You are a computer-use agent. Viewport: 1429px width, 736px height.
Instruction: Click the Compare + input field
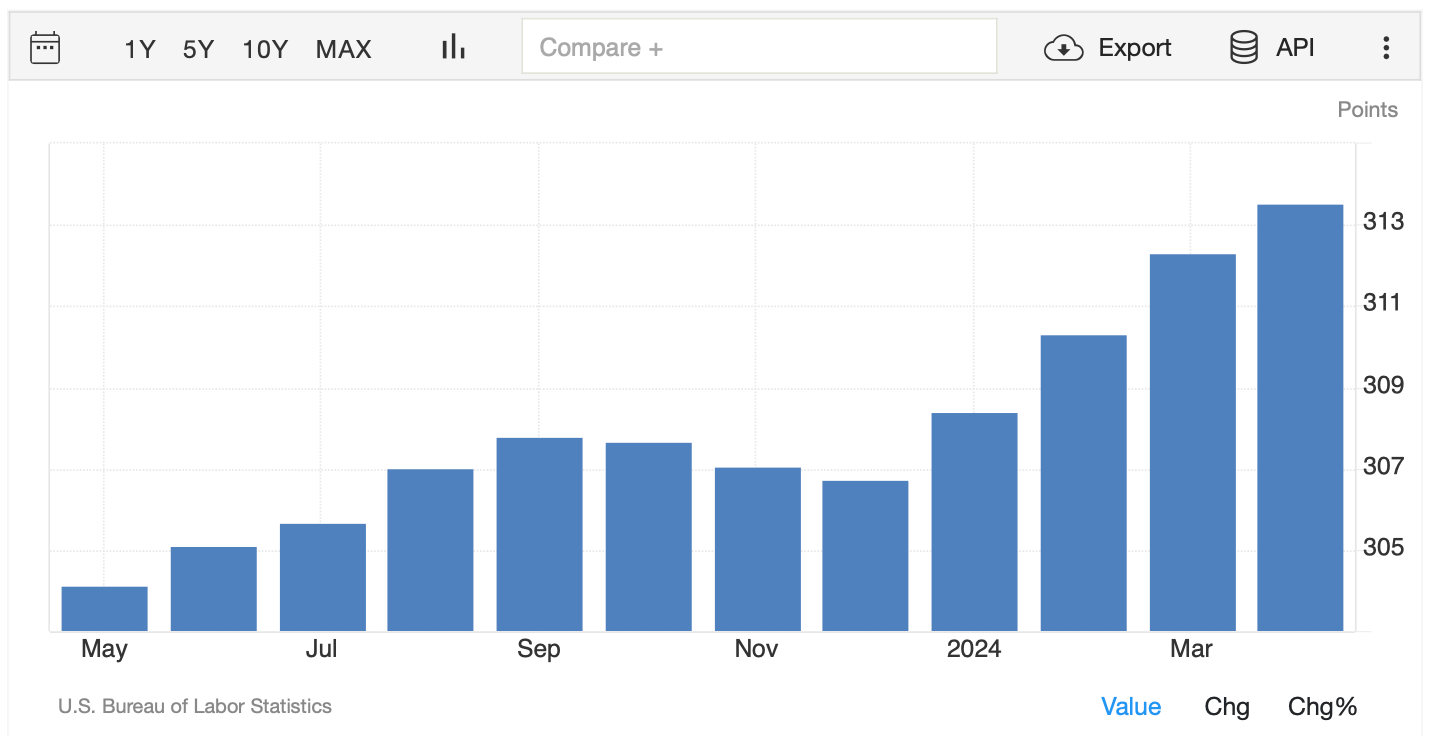coord(759,46)
